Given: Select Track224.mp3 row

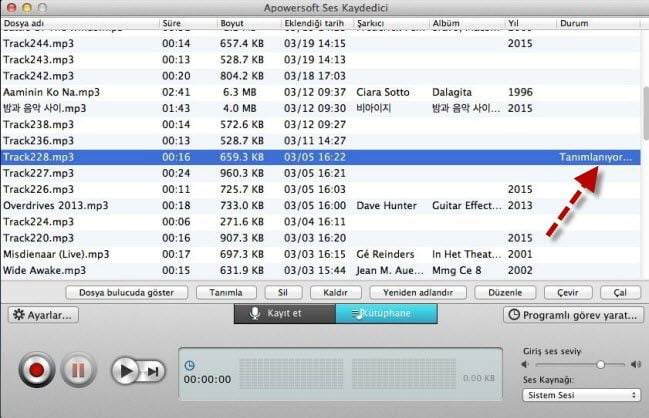Looking at the screenshot, I should pyautogui.click(x=321, y=222).
